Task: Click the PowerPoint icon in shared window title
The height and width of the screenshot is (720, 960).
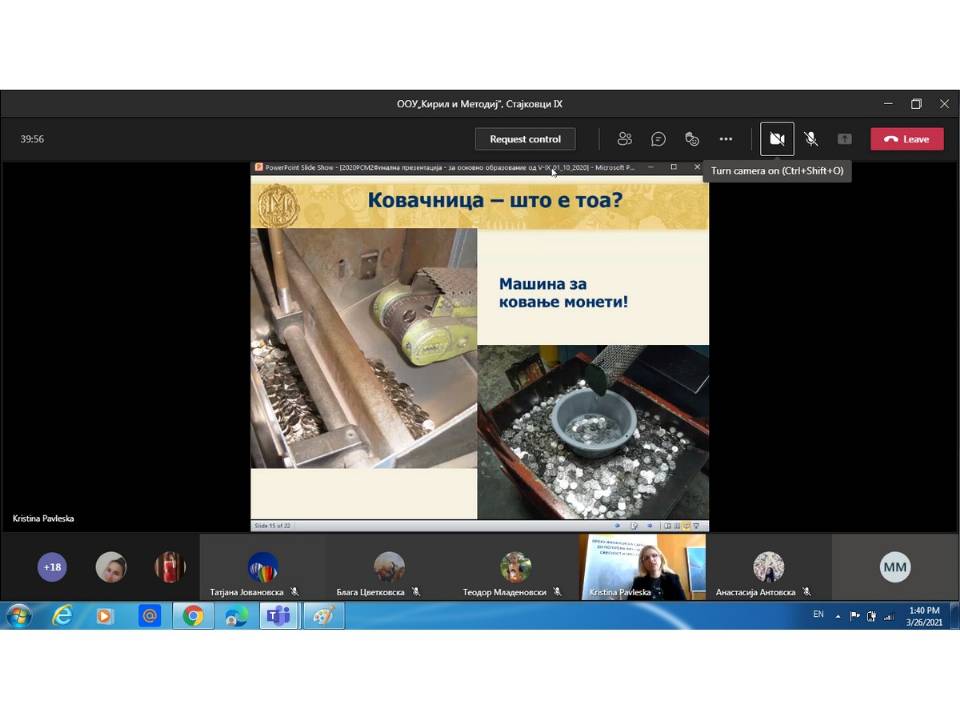Action: click(258, 167)
